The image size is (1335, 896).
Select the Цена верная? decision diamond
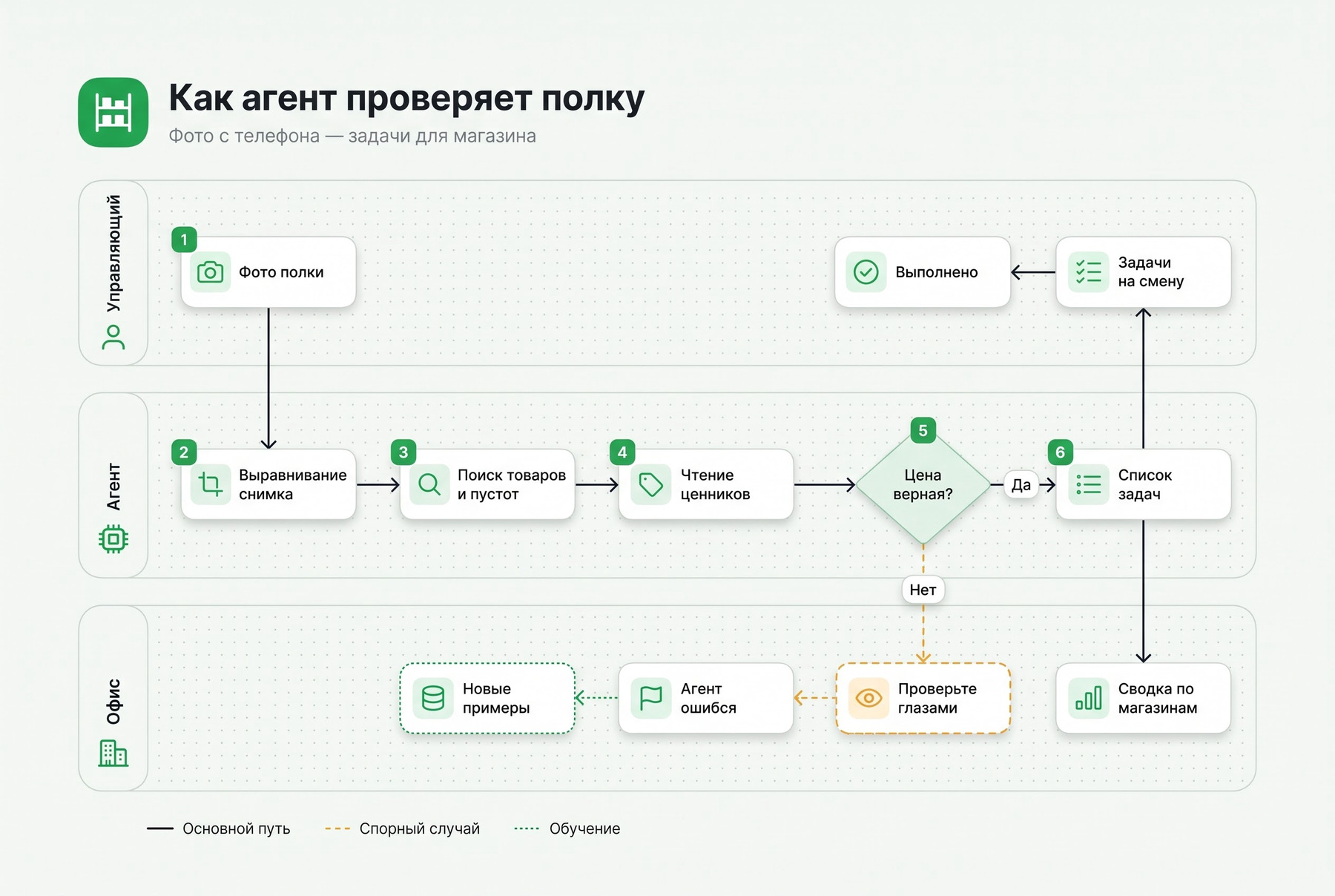point(923,485)
